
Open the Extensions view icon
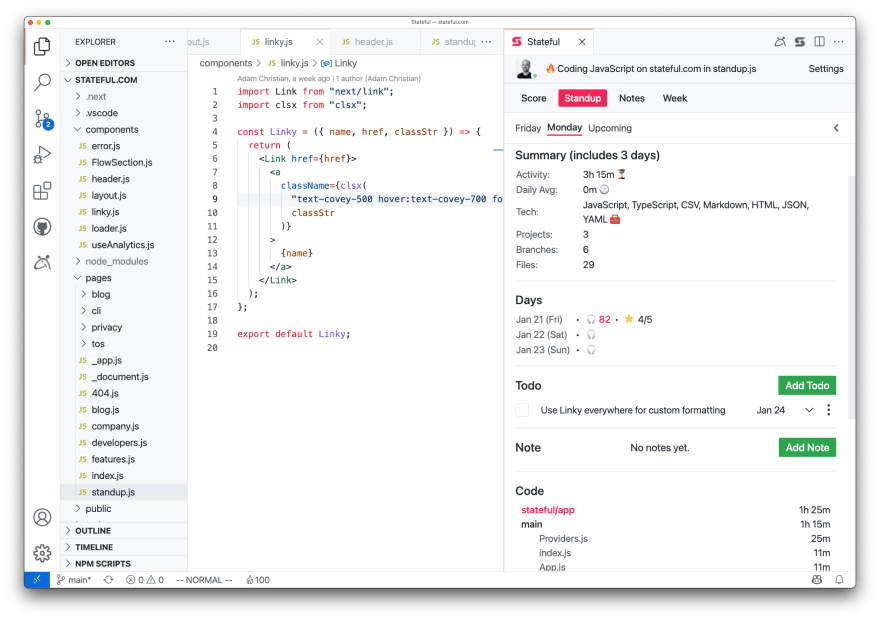[x=42, y=191]
